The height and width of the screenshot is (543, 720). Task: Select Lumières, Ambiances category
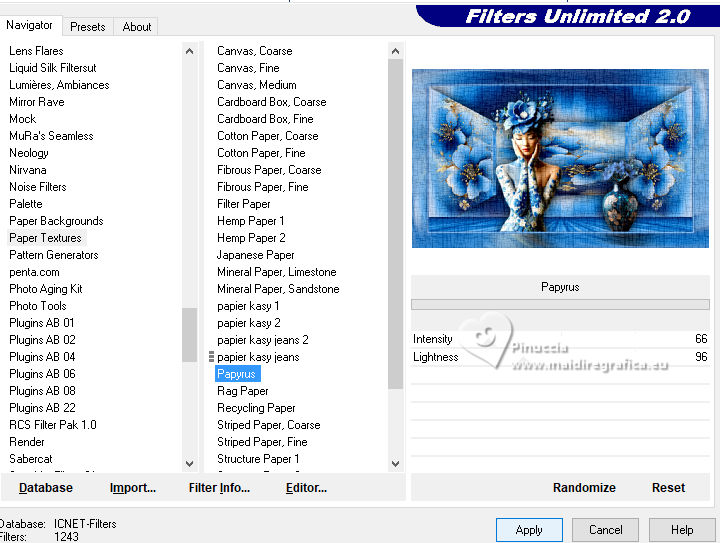[59, 85]
